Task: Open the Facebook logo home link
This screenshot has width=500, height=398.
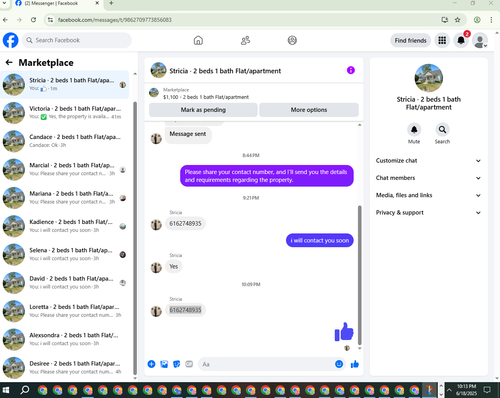Action: point(11,40)
